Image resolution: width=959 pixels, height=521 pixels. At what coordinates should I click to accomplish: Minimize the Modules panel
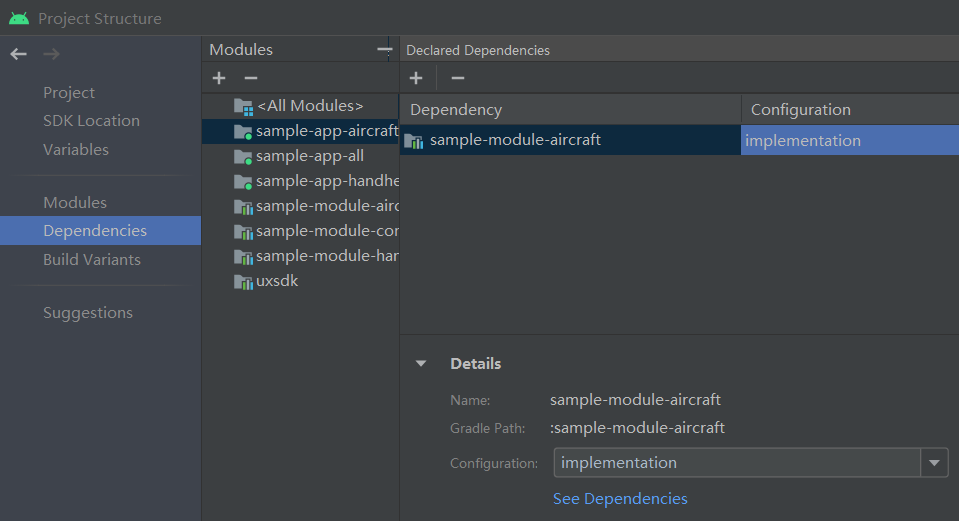coord(384,49)
